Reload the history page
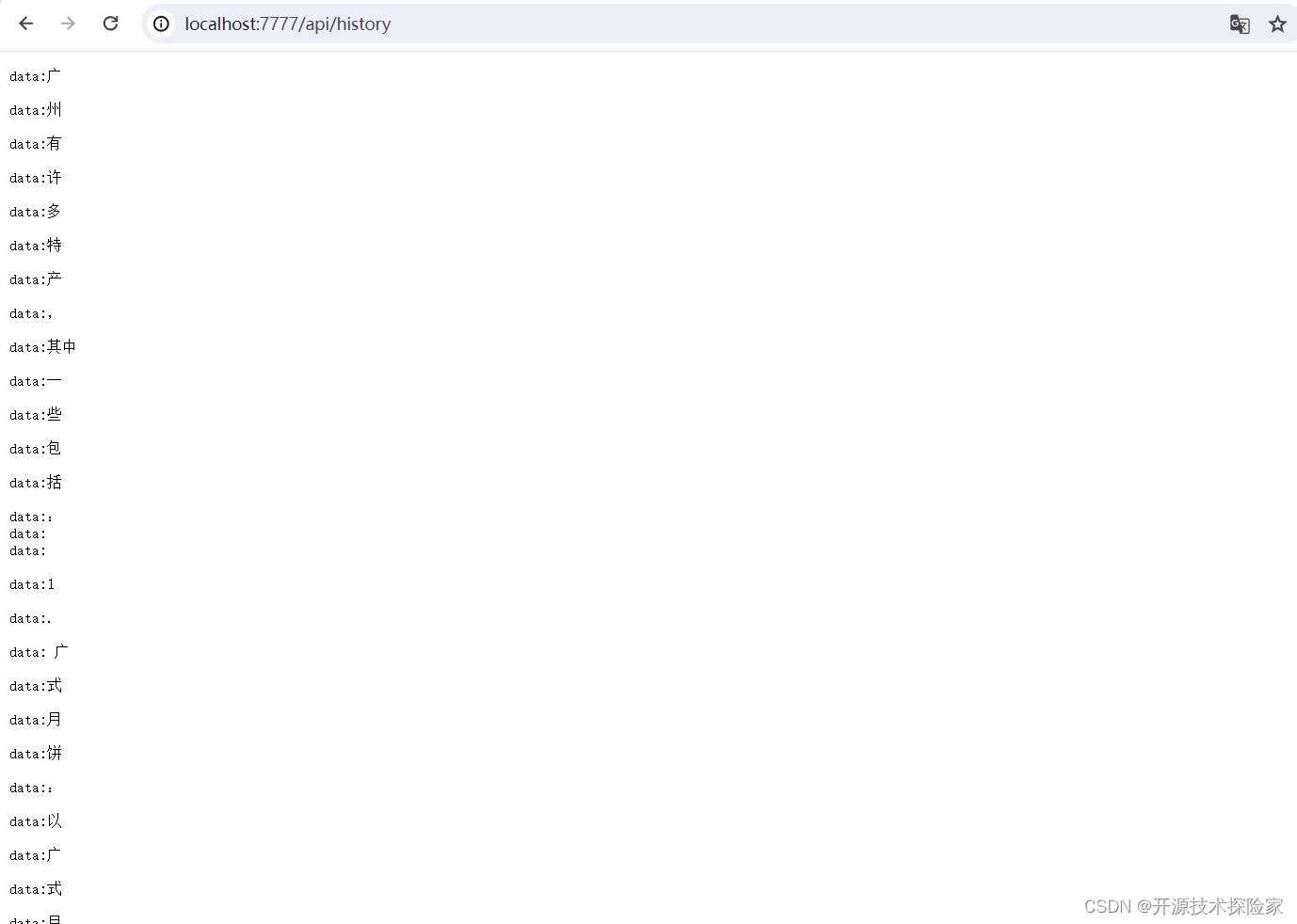The image size is (1297, 924). (110, 24)
